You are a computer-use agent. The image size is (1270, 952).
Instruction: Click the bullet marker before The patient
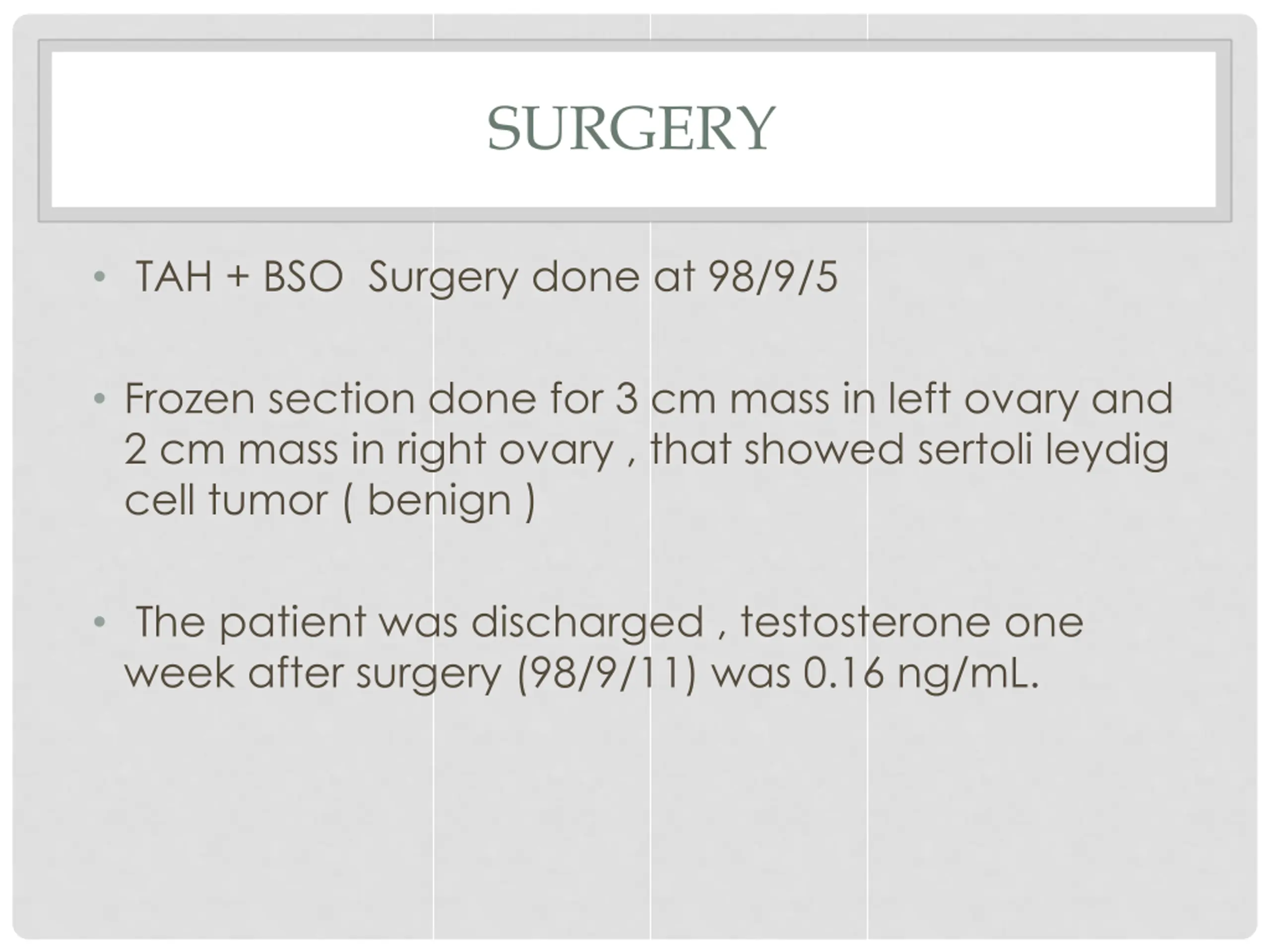[x=99, y=621]
